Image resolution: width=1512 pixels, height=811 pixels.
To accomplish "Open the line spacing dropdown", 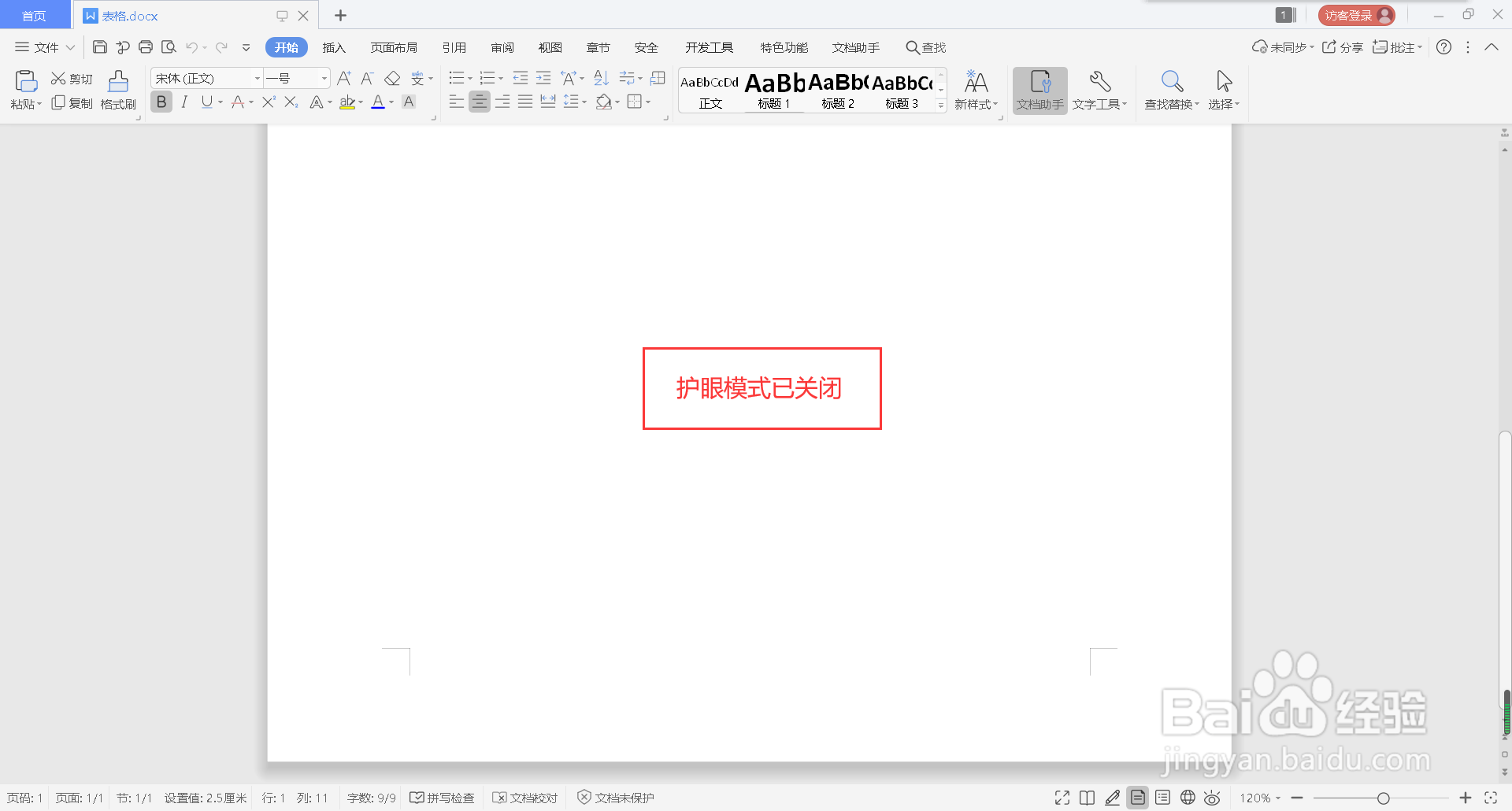I will point(584,101).
